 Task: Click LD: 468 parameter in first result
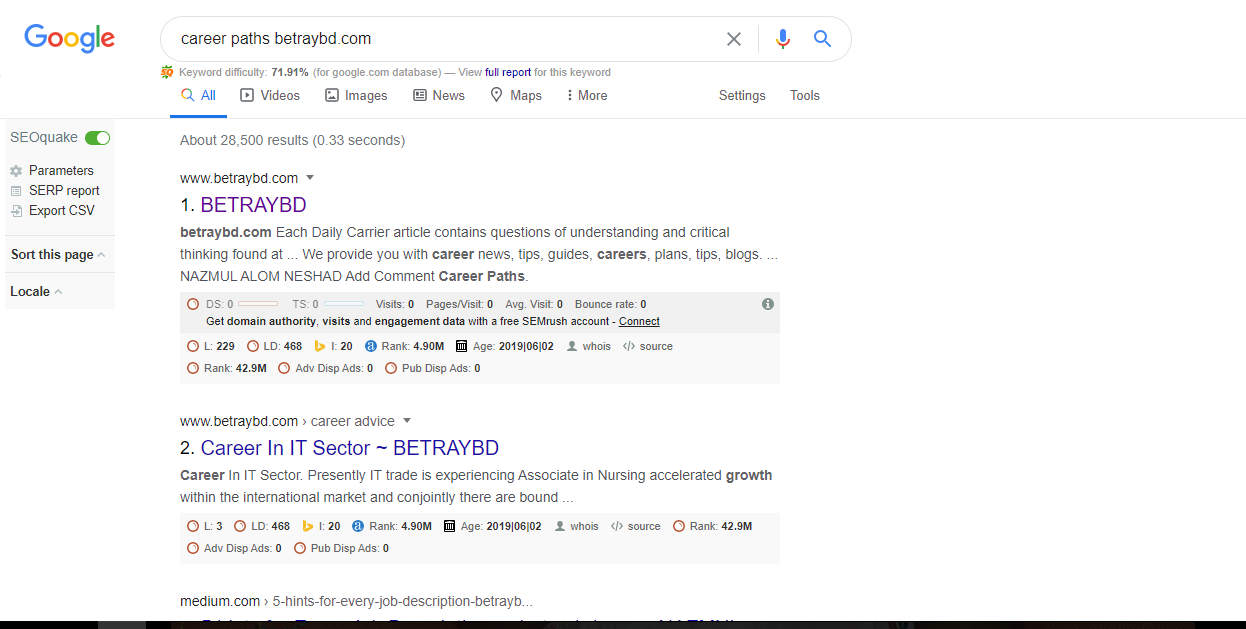[274, 346]
